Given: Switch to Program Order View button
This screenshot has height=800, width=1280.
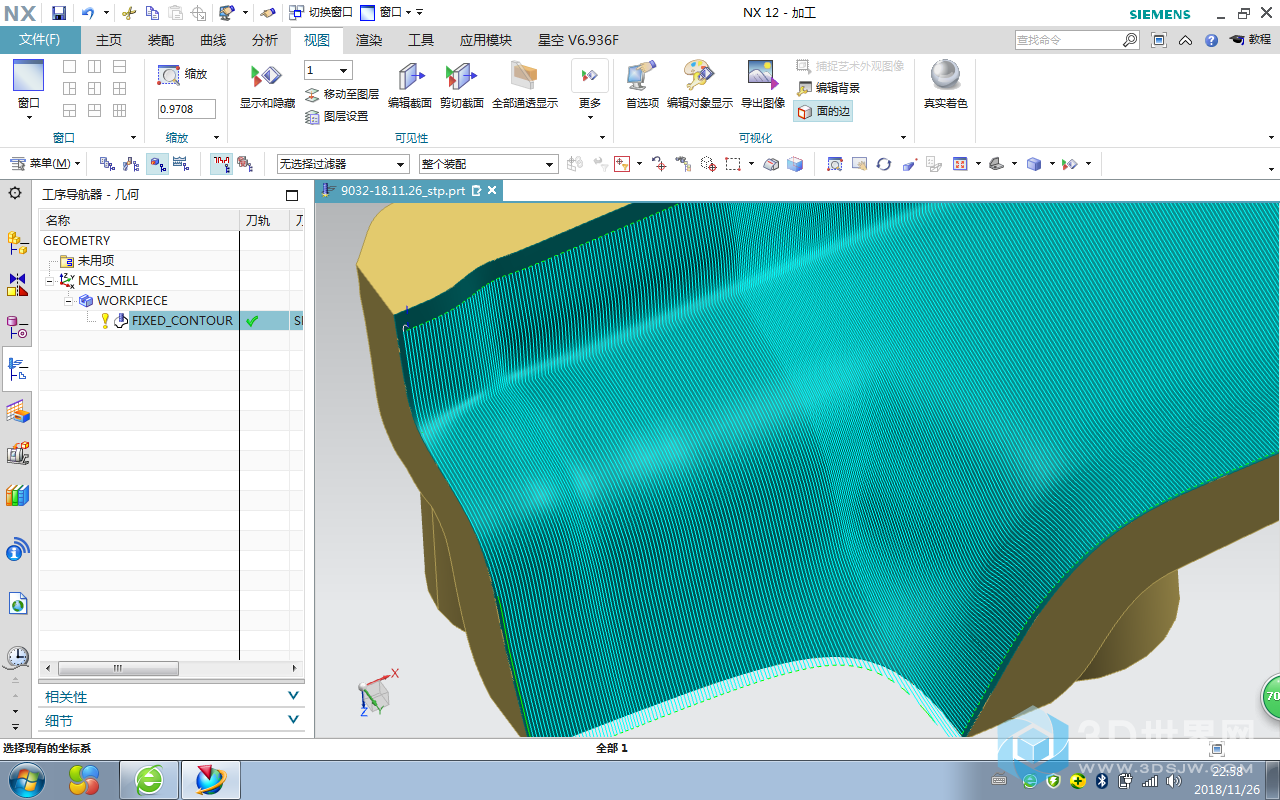Looking at the screenshot, I should 107,164.
